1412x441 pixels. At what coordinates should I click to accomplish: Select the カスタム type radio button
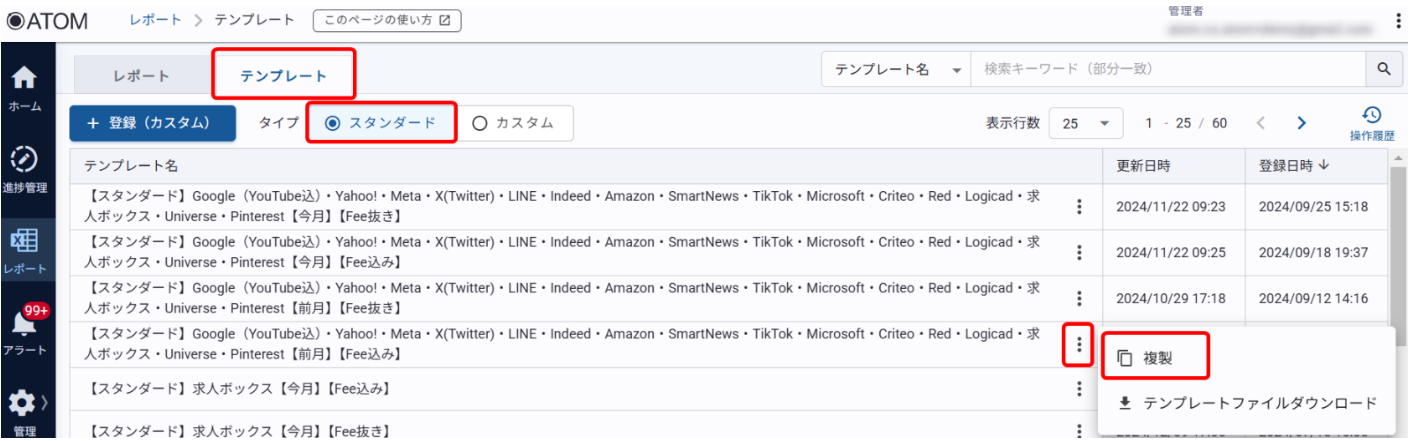480,123
